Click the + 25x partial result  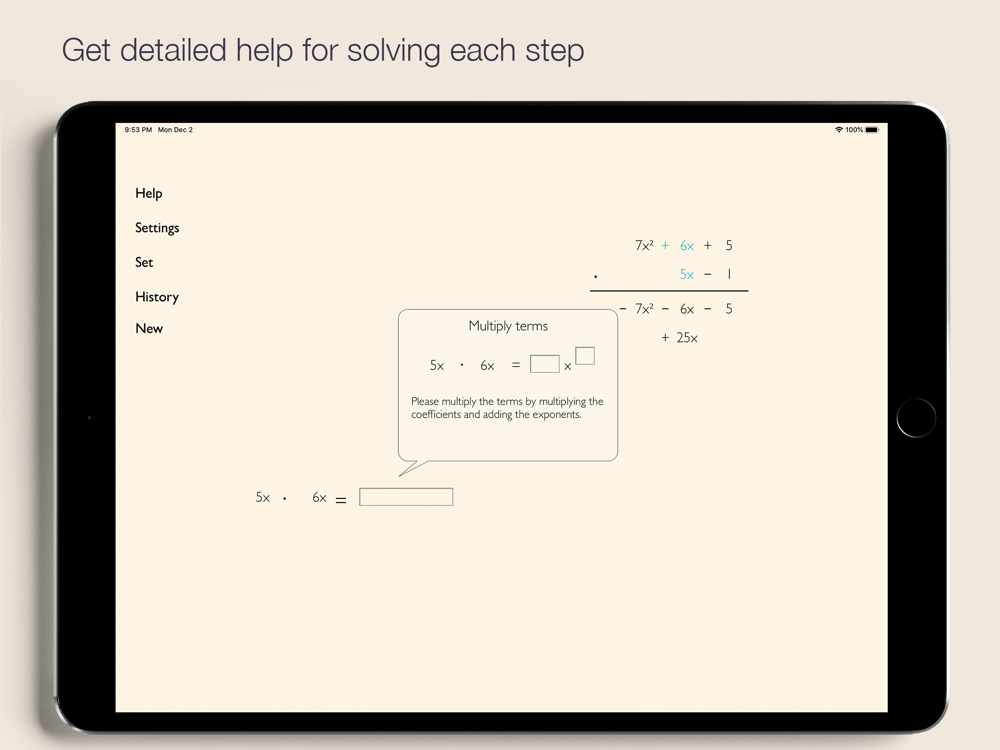point(680,338)
